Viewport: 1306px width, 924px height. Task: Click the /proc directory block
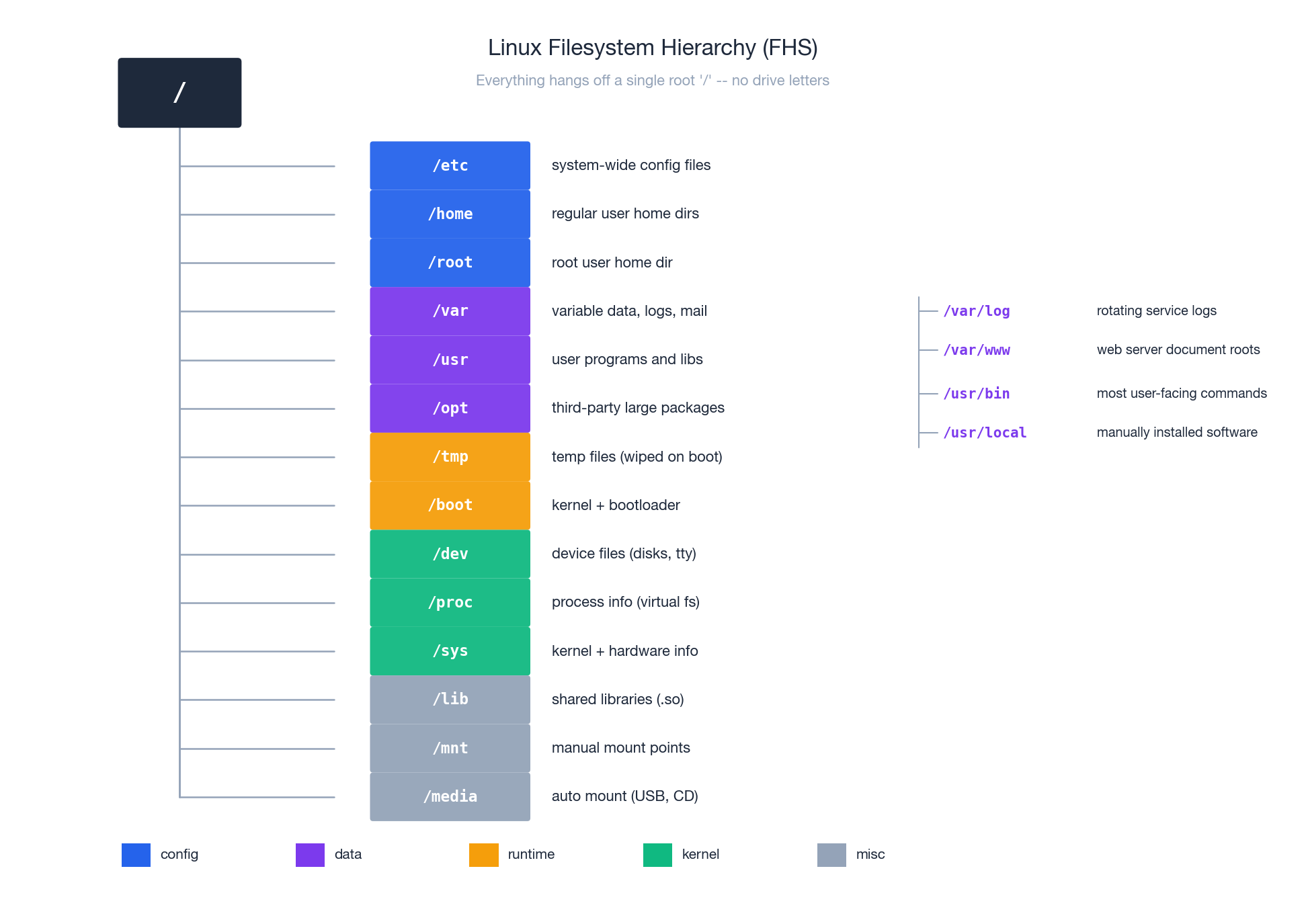point(450,603)
